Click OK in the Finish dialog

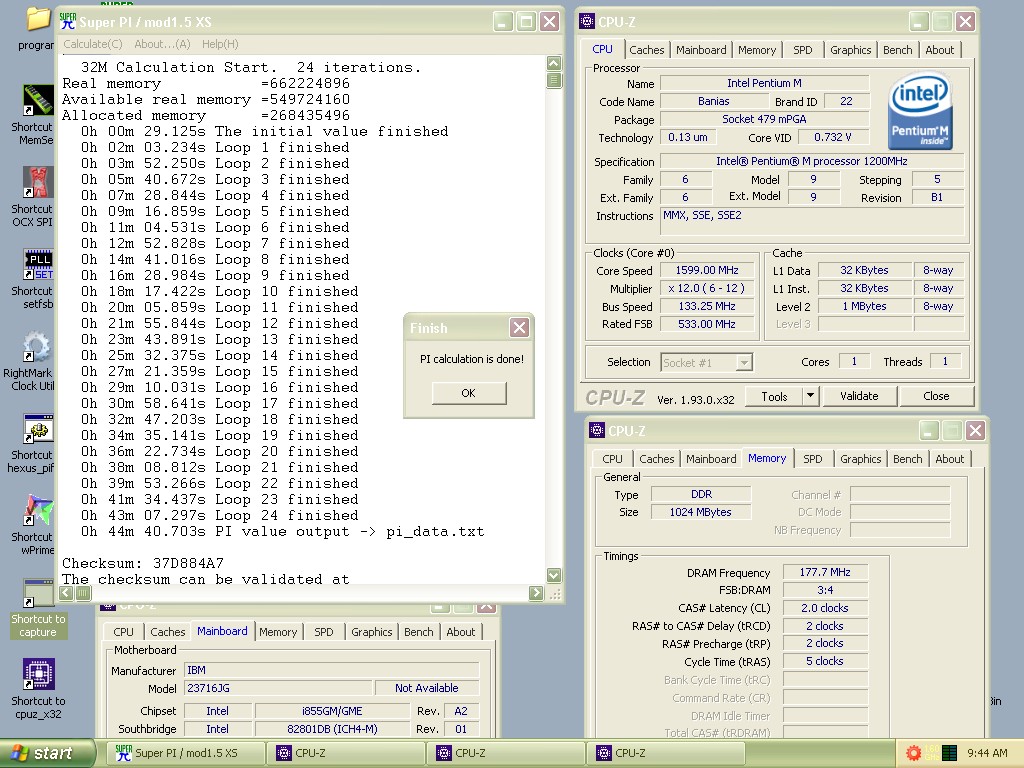[468, 392]
